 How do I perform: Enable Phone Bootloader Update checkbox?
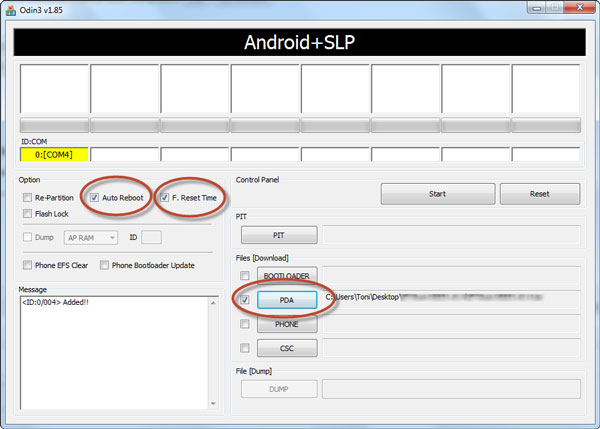[104, 265]
